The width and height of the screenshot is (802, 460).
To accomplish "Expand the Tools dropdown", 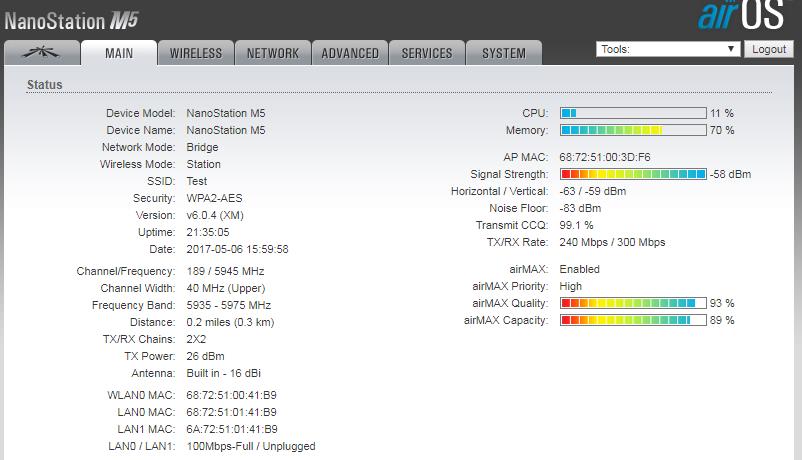I will point(667,49).
